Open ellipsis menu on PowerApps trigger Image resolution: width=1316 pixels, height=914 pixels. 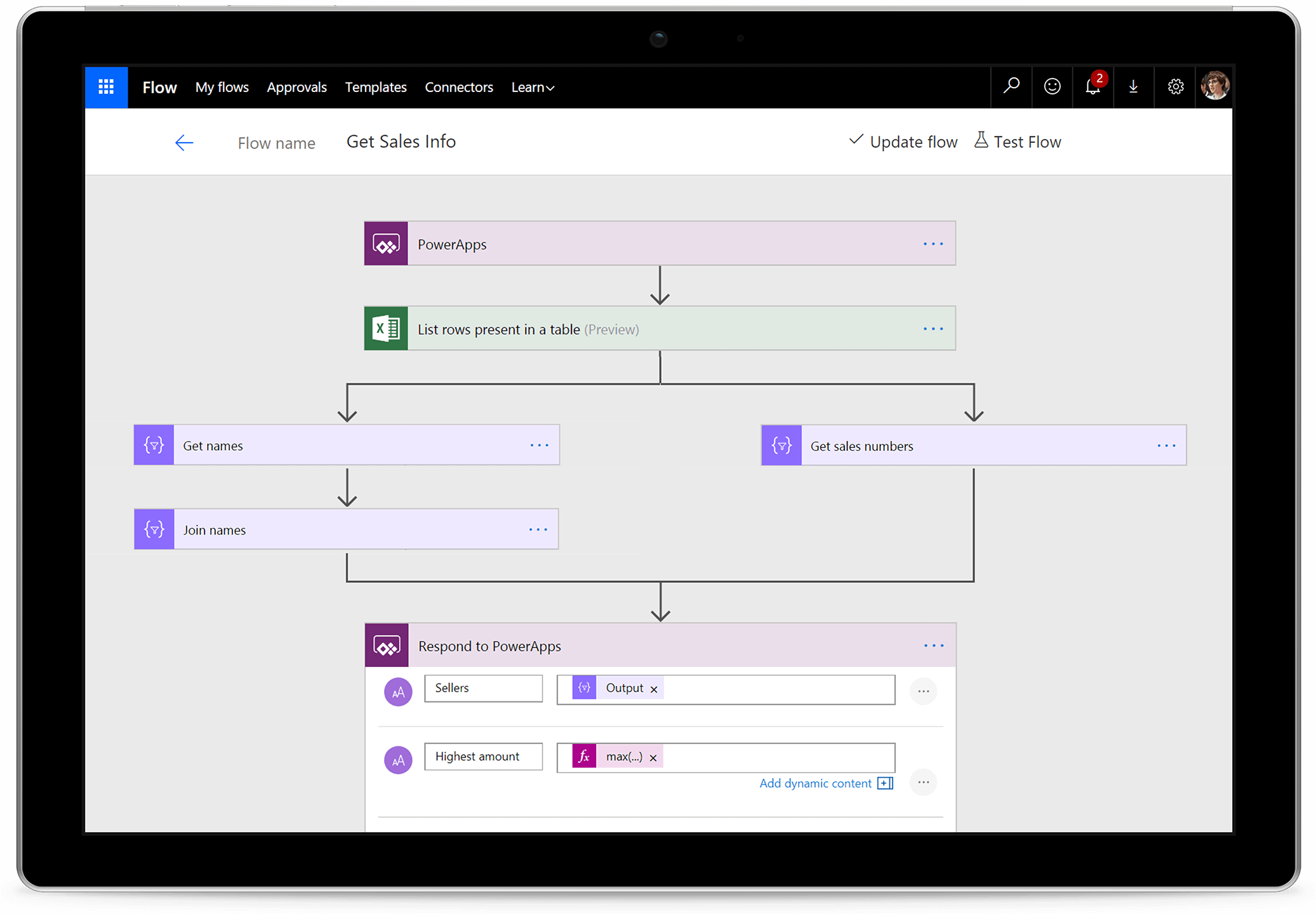pyautogui.click(x=932, y=243)
